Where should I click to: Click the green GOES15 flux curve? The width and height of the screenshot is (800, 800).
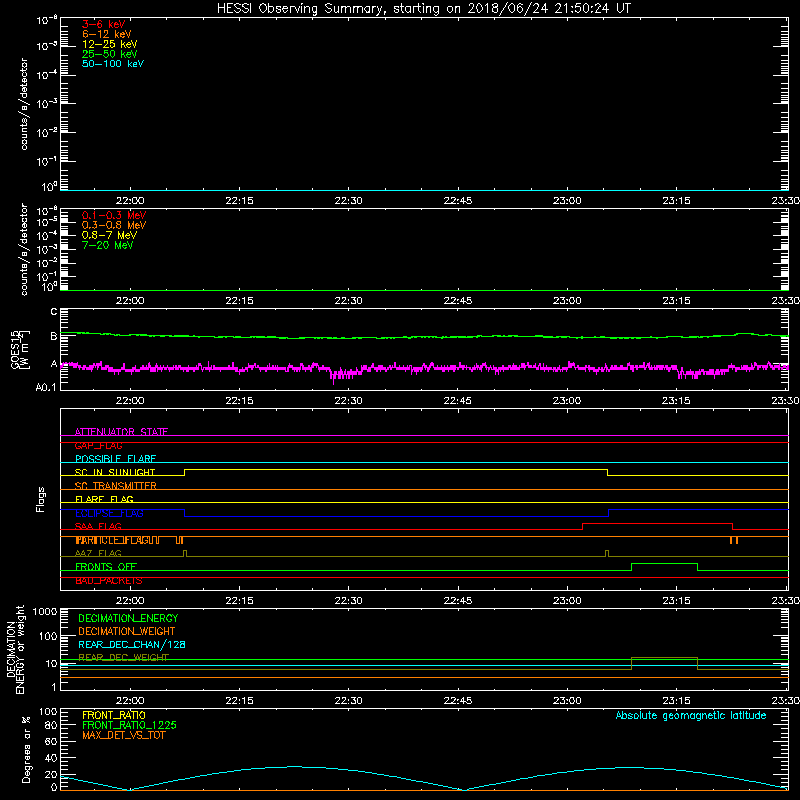click(423, 337)
